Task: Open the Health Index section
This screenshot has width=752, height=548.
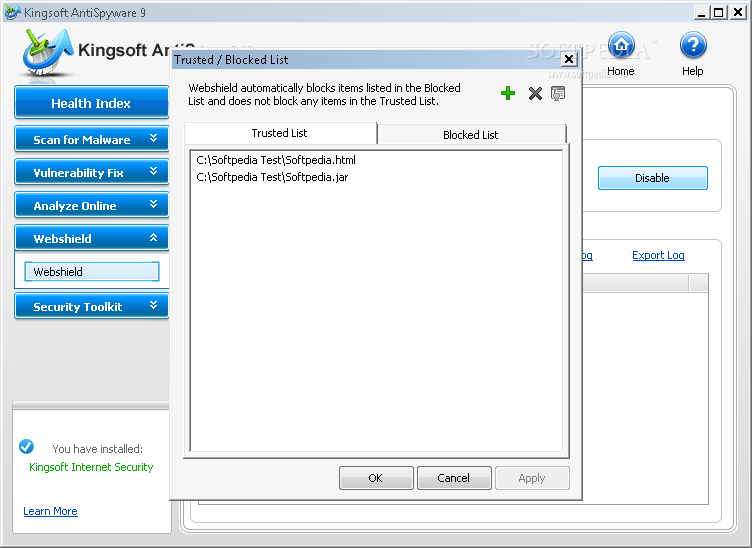Action: (x=91, y=103)
